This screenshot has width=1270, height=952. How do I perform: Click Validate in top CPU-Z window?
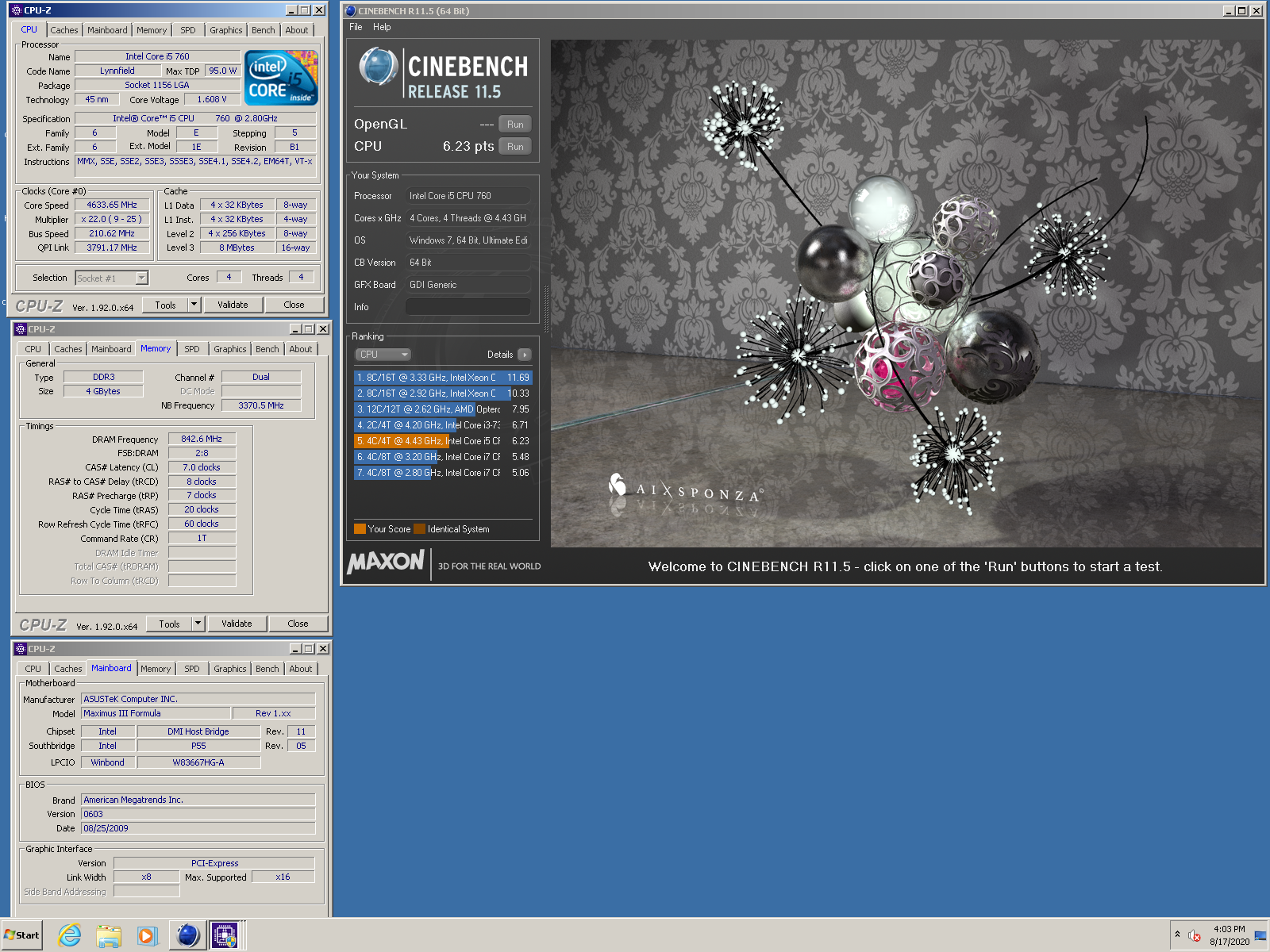tap(233, 305)
